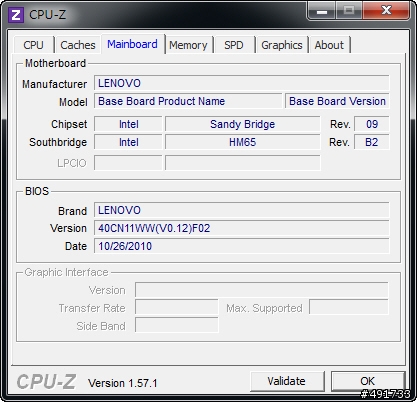Click the Southbridge label
This screenshot has height=402, width=417.
click(x=58, y=142)
